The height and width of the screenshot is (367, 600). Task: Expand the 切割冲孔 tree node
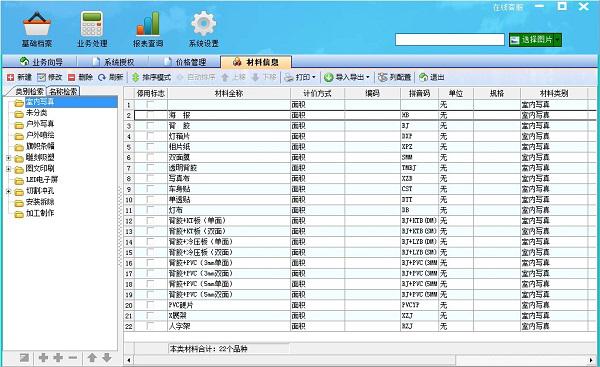point(8,191)
